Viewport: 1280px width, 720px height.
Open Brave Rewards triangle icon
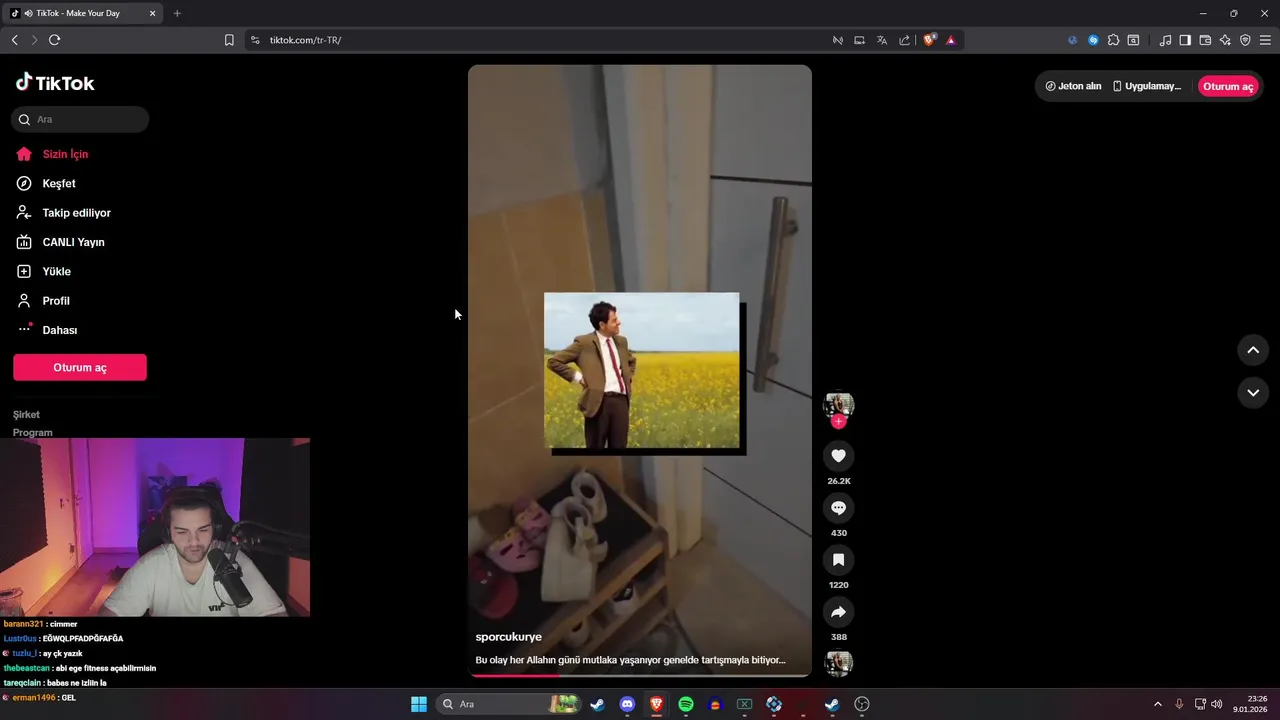(x=950, y=40)
